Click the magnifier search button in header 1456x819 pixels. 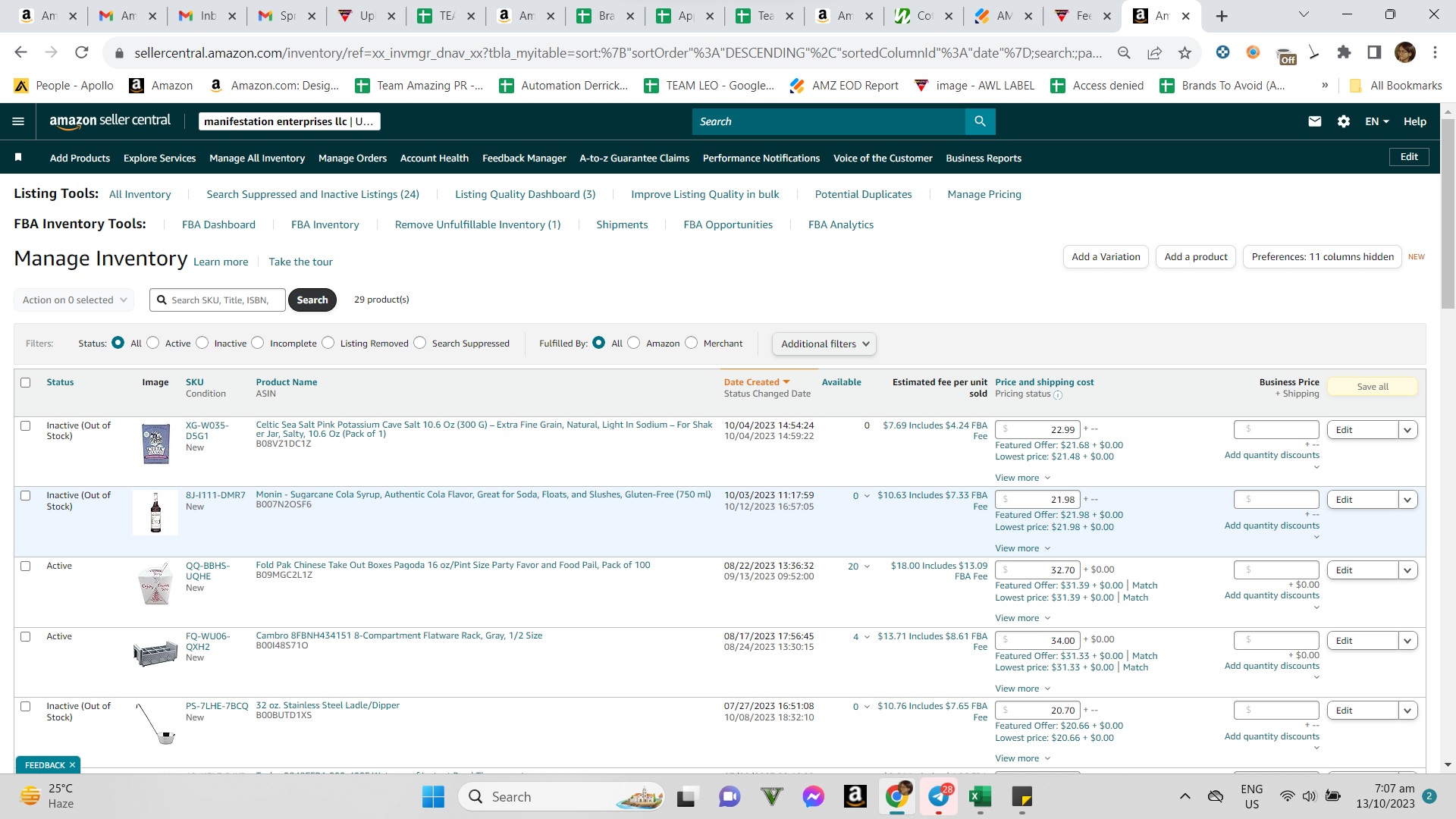click(x=980, y=121)
